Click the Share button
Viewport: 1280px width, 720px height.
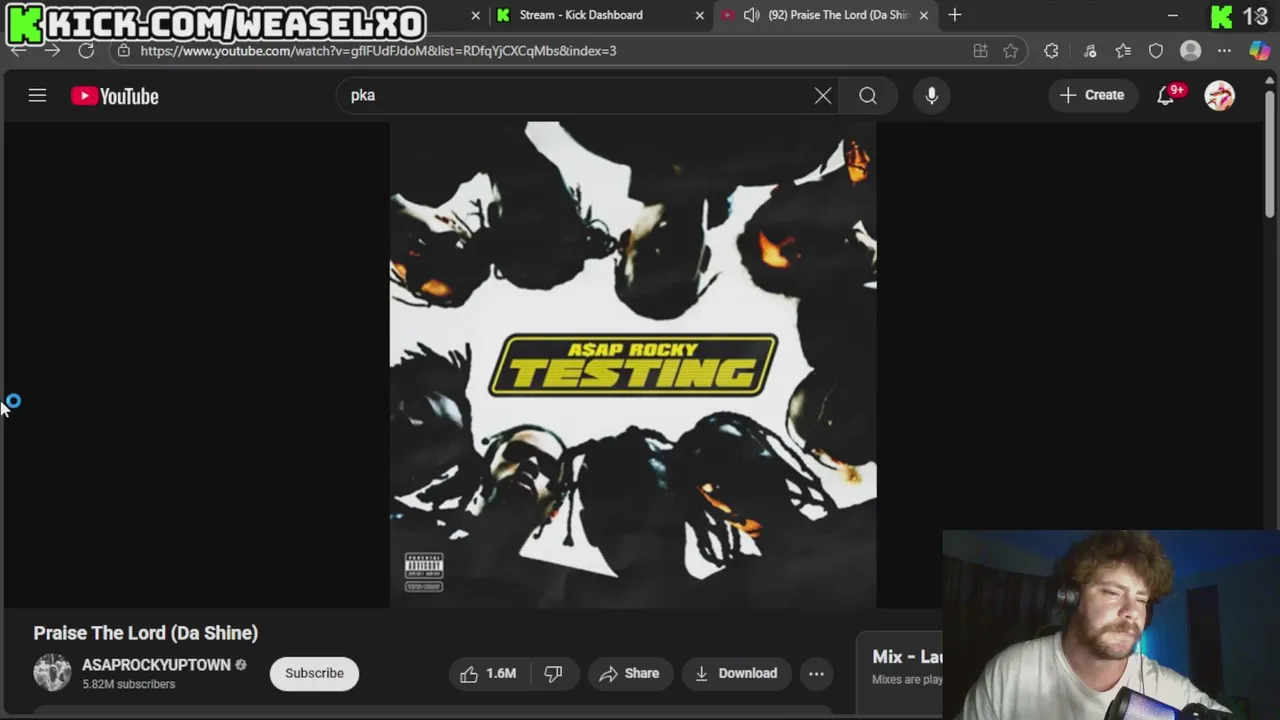pyautogui.click(x=630, y=673)
